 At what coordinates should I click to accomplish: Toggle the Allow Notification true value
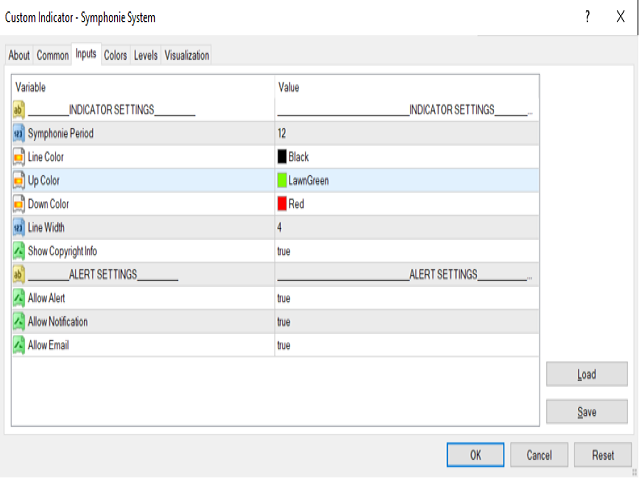click(x=407, y=322)
